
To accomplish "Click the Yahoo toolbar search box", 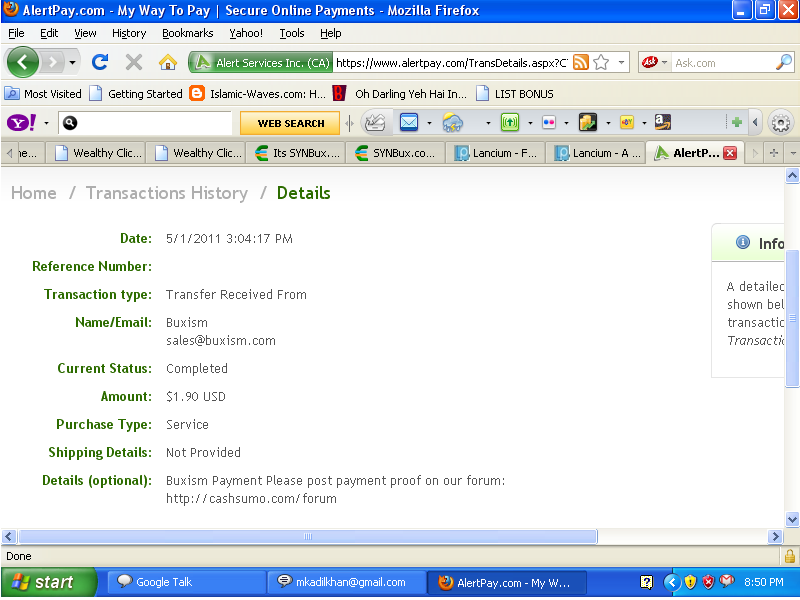I will [145, 123].
